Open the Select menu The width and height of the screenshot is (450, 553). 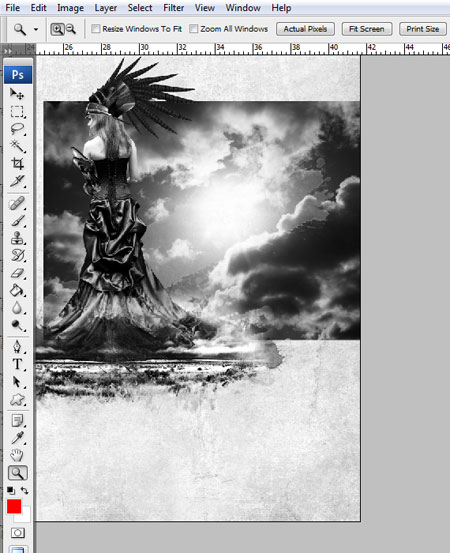point(140,8)
